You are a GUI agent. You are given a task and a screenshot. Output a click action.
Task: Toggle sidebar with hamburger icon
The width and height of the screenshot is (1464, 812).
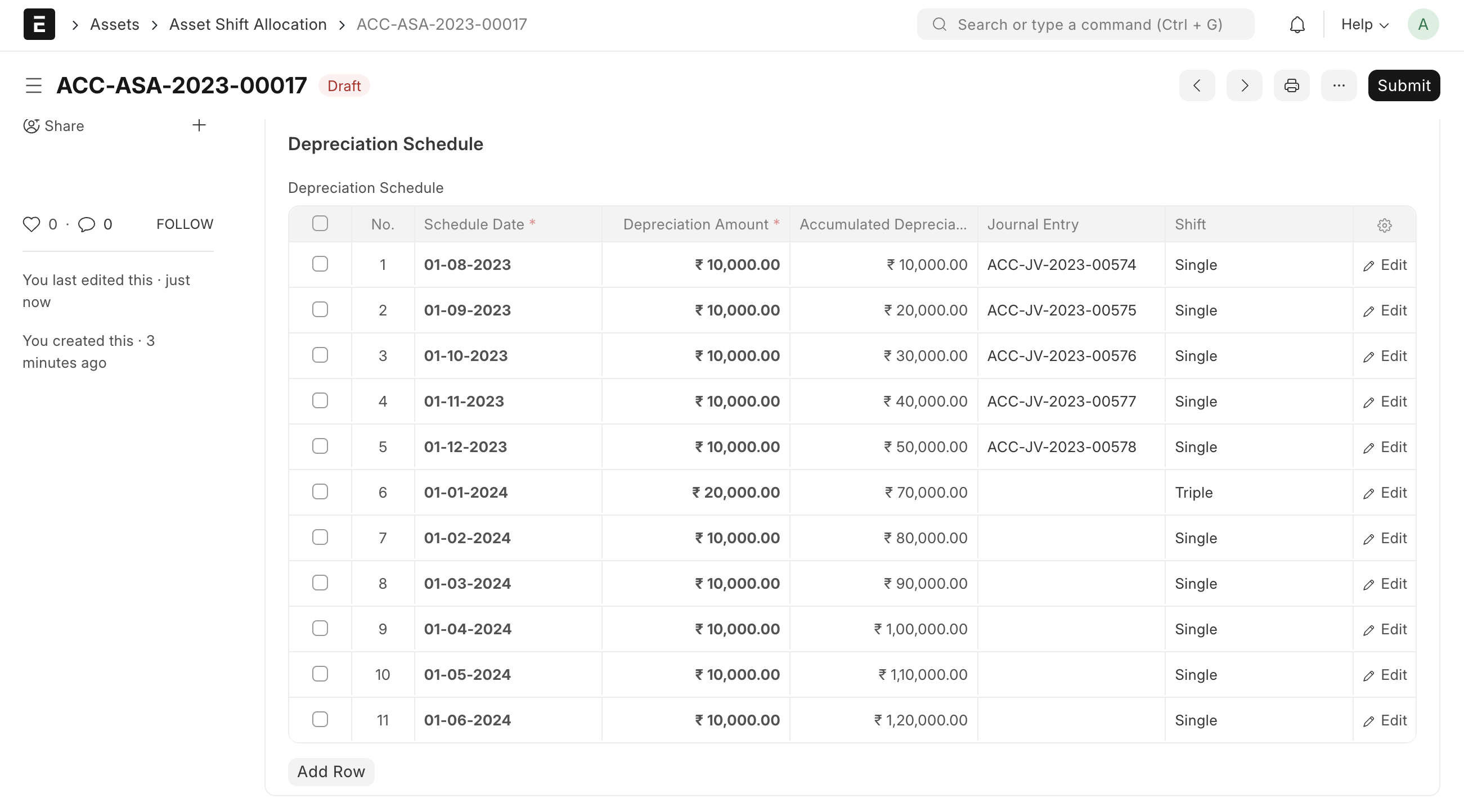click(x=34, y=85)
